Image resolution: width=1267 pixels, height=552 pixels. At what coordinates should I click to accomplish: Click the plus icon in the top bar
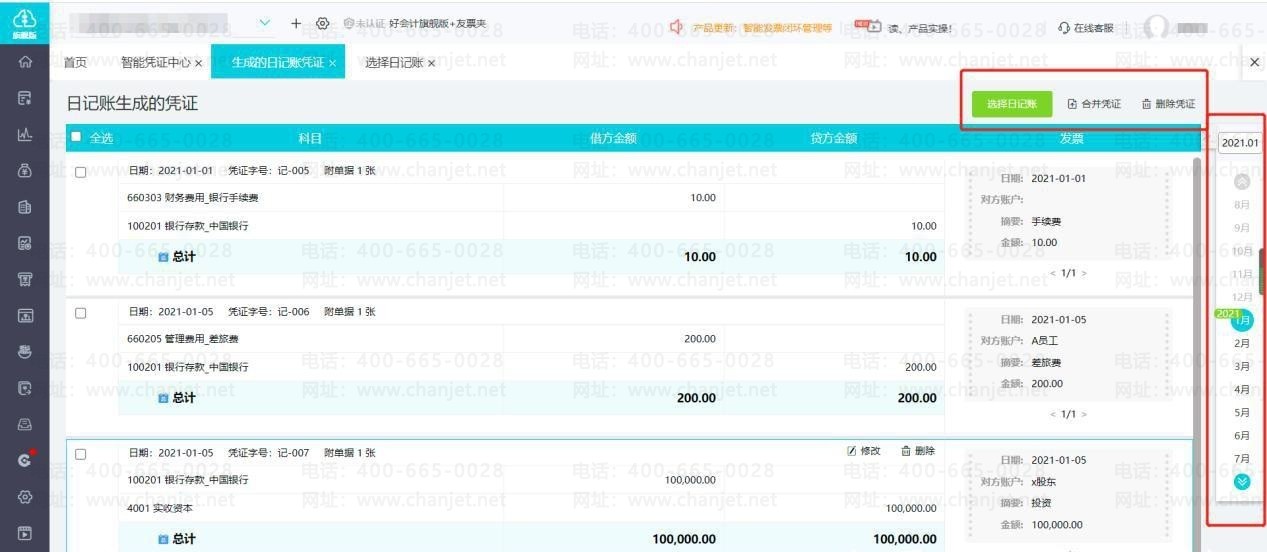pos(296,23)
